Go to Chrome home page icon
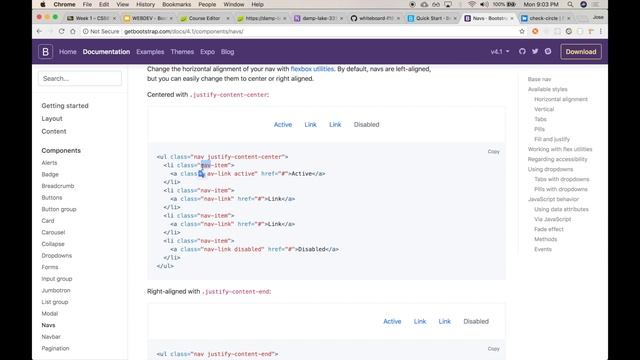The image size is (640, 360). click(x=73, y=31)
